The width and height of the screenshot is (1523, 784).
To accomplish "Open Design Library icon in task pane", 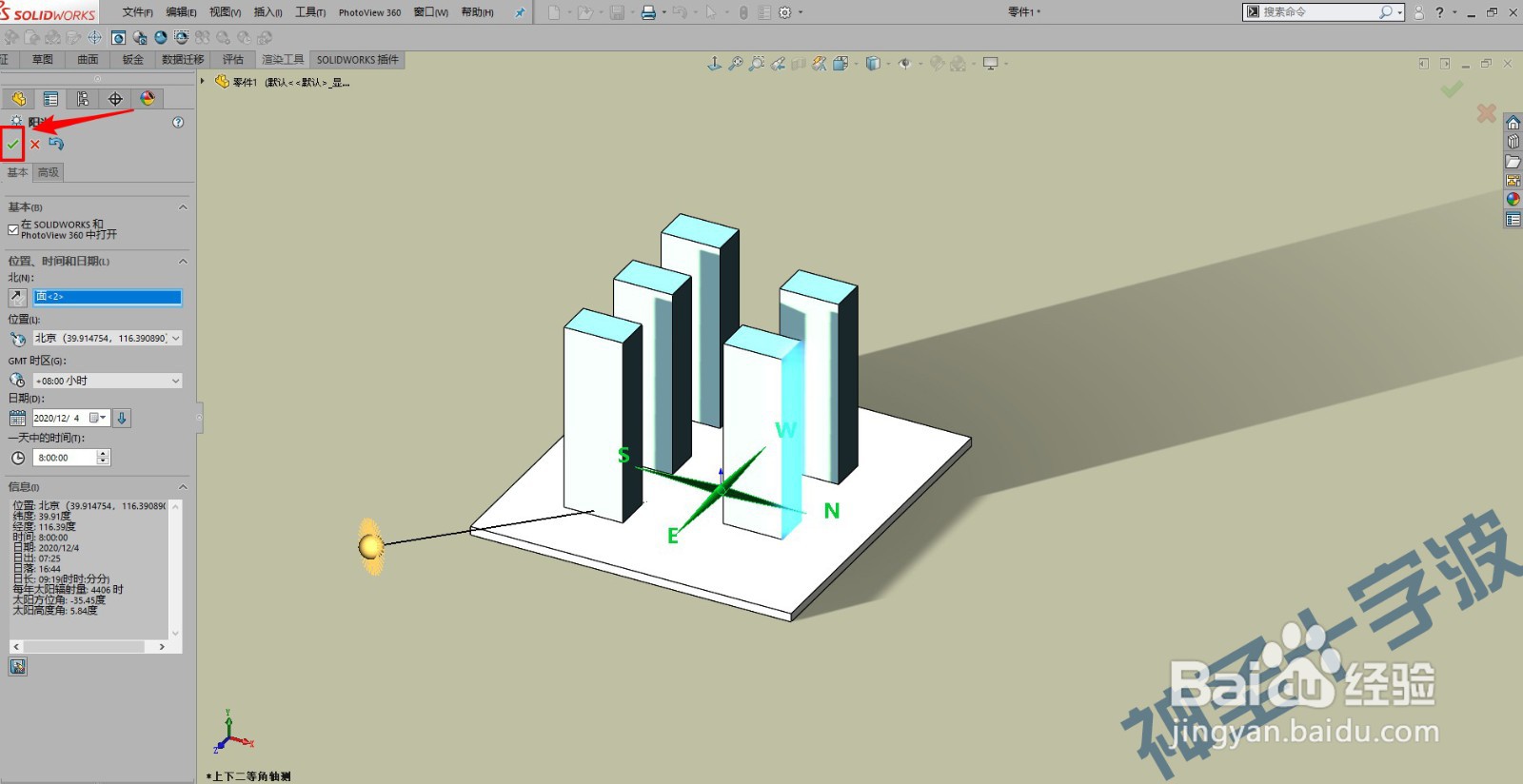I will point(1513,142).
